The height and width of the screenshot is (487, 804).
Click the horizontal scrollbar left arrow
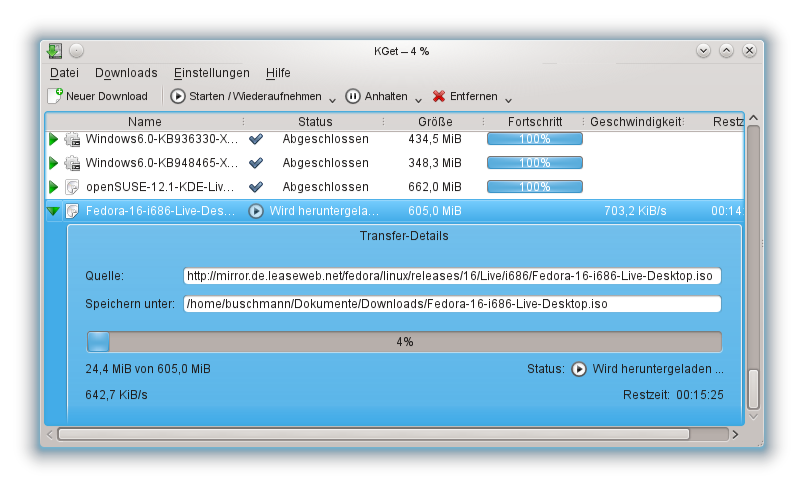[50, 435]
